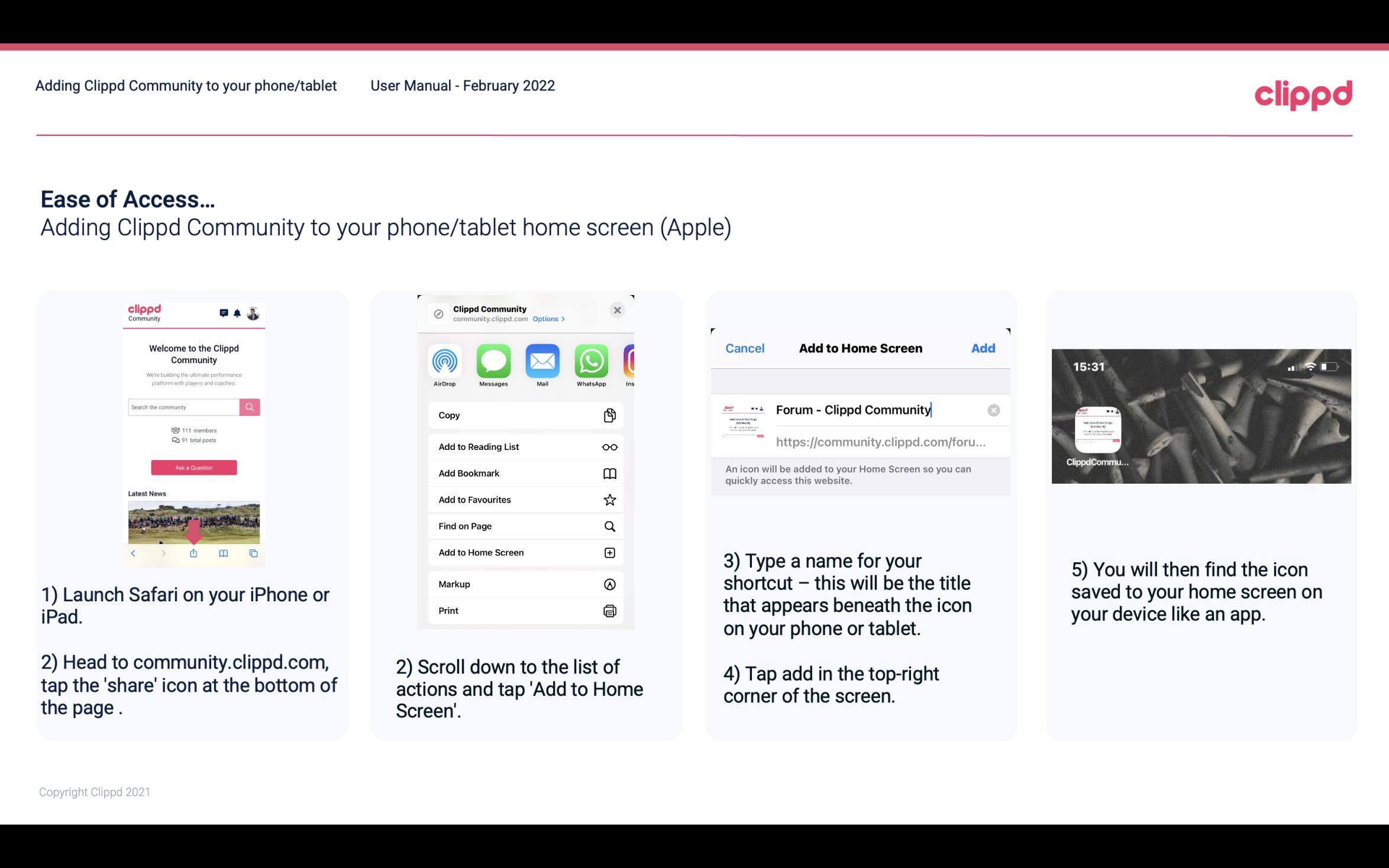Select the Find on Page icon
The image size is (1389, 868).
[x=610, y=525]
